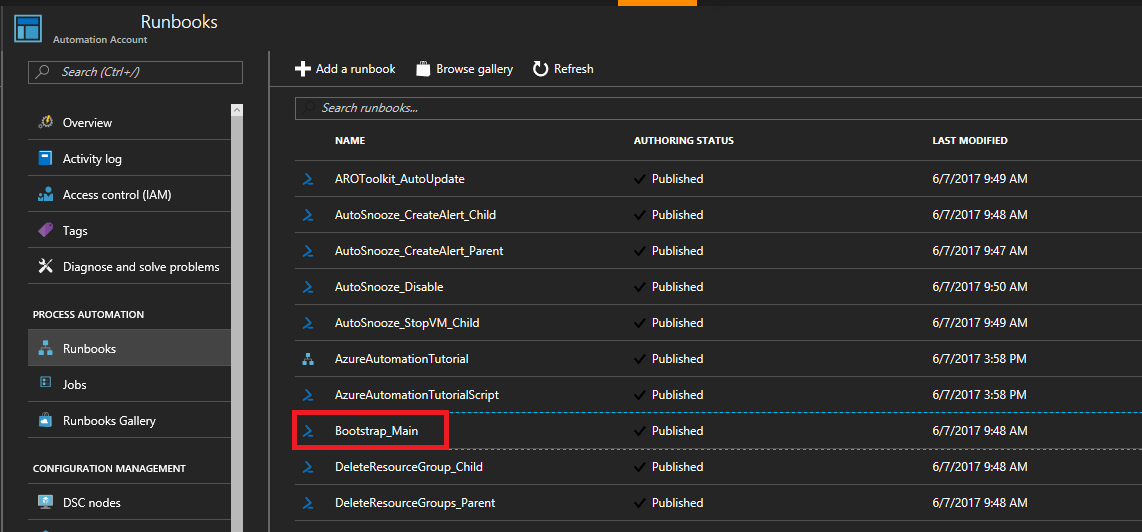Click the Refresh circular arrow icon
1142x532 pixels.
[540, 69]
